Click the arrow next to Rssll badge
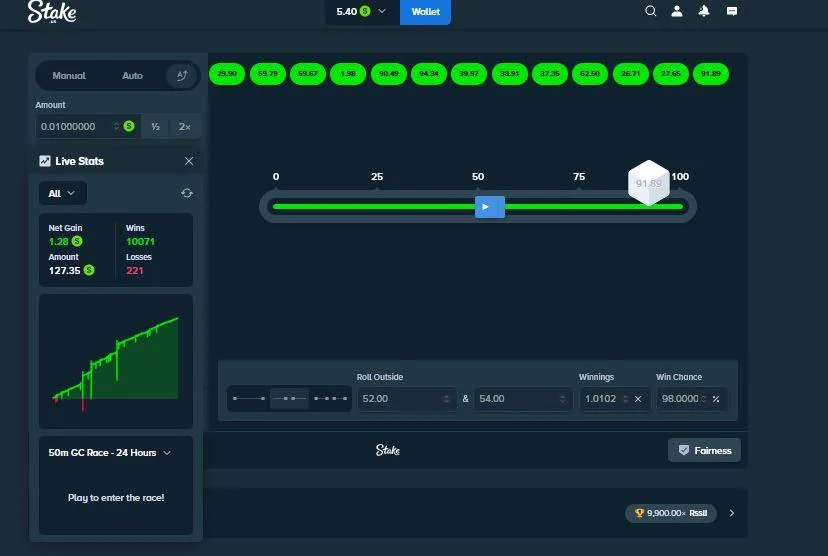This screenshot has width=828, height=556. coord(732,513)
